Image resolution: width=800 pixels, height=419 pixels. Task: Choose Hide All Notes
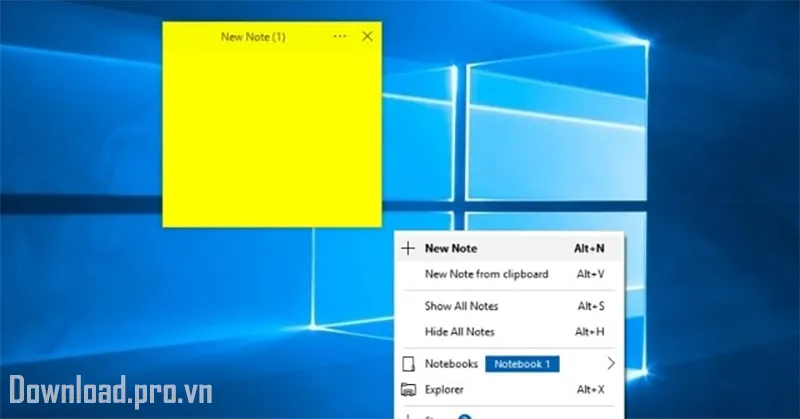509,332
